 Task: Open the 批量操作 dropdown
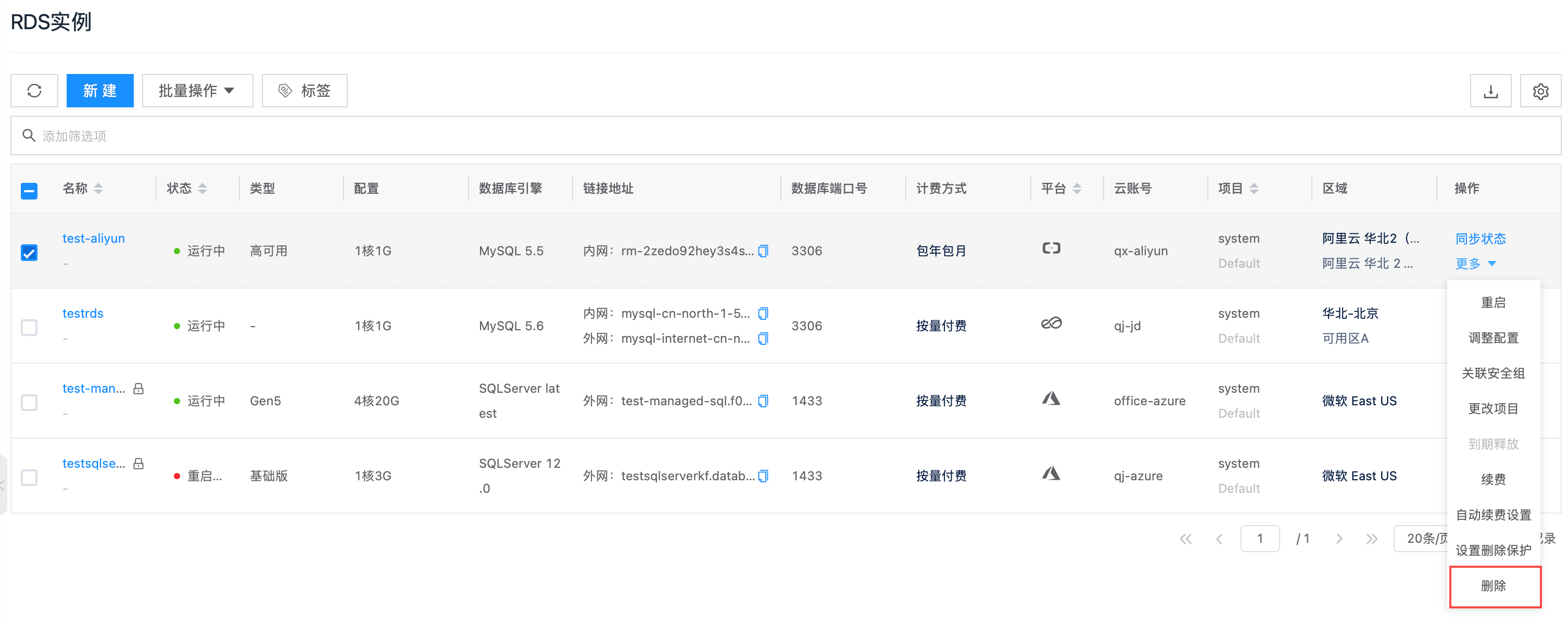pos(197,91)
